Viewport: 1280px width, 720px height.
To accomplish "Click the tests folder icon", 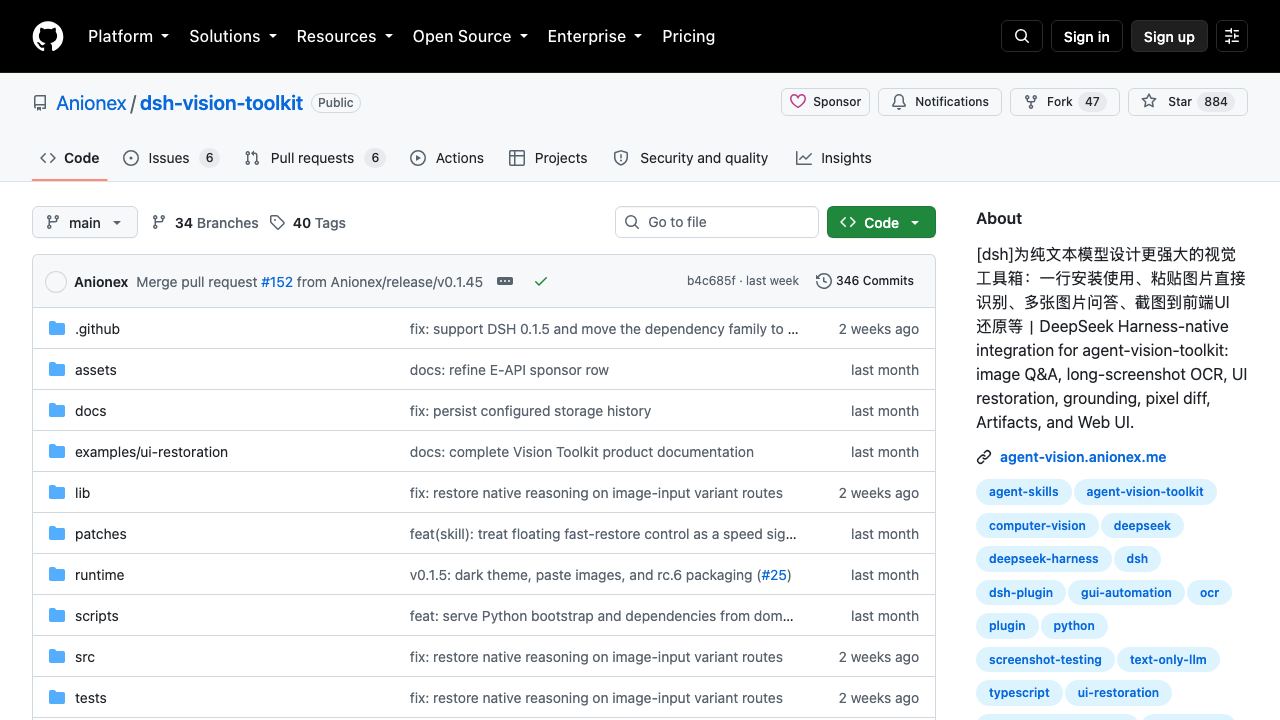I will coord(57,698).
